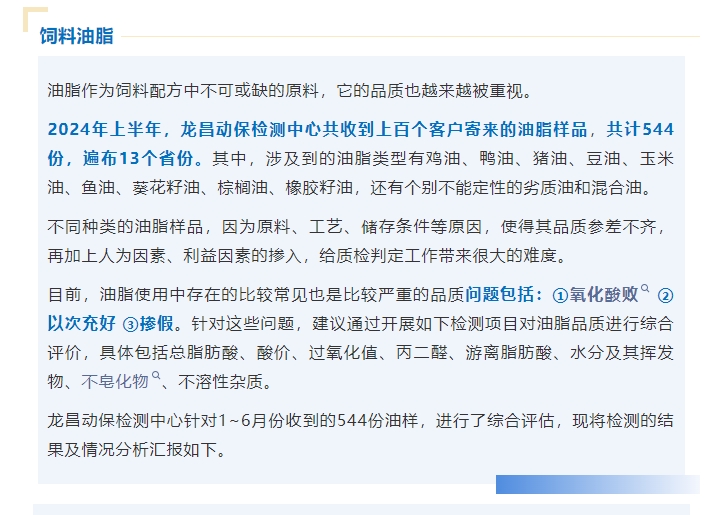This screenshot has height=515, width=725.
Task: Click the bold text ③掺假
Action: 148,324
